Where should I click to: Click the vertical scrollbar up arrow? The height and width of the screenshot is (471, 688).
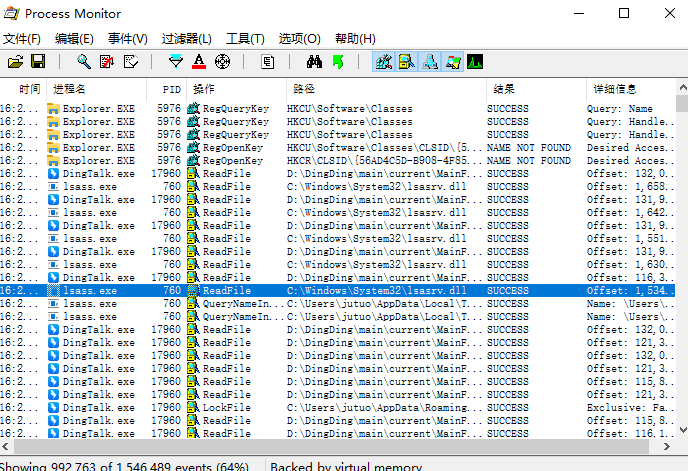coord(682,87)
